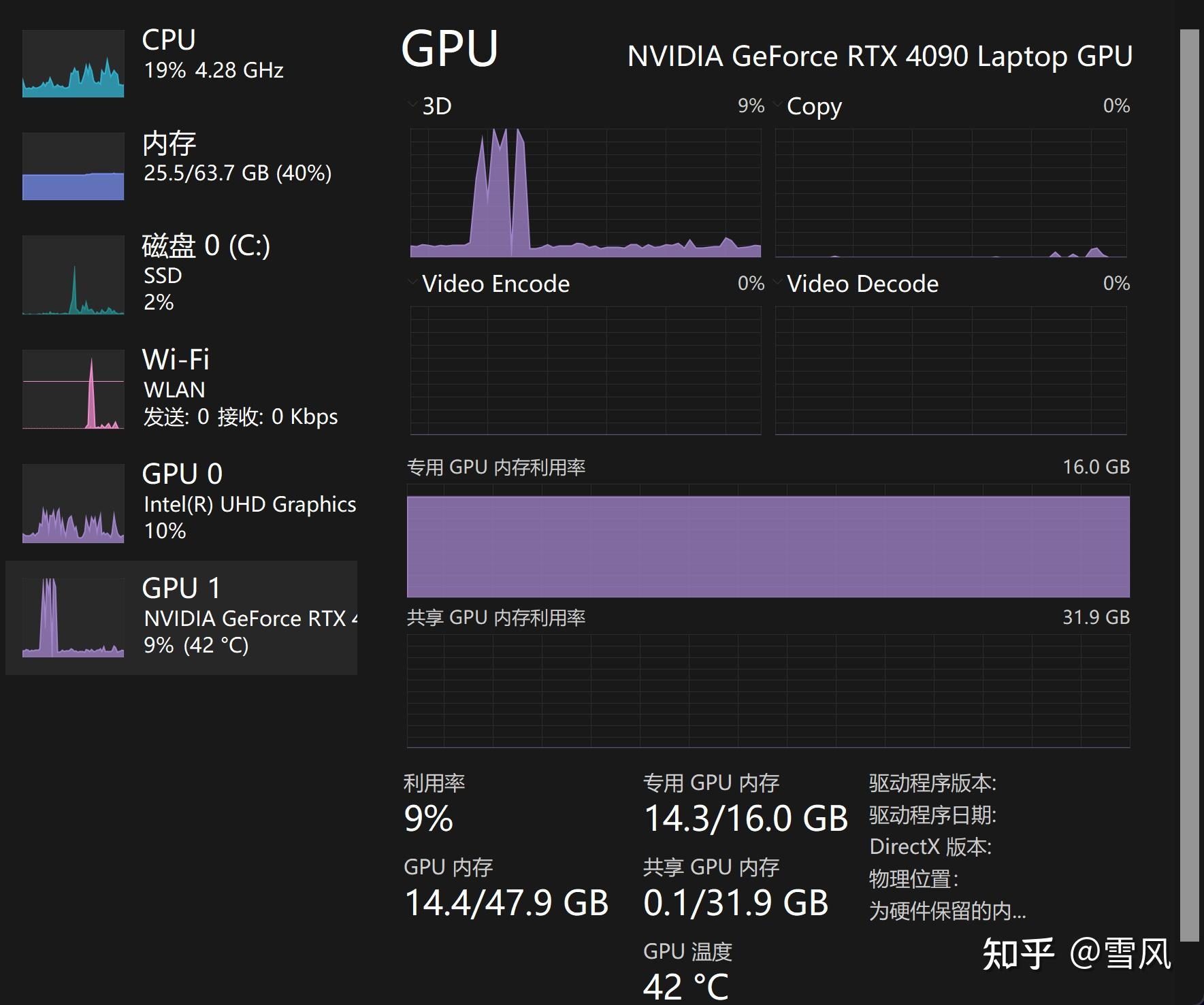Click the 3D utilization graph area

click(585, 193)
